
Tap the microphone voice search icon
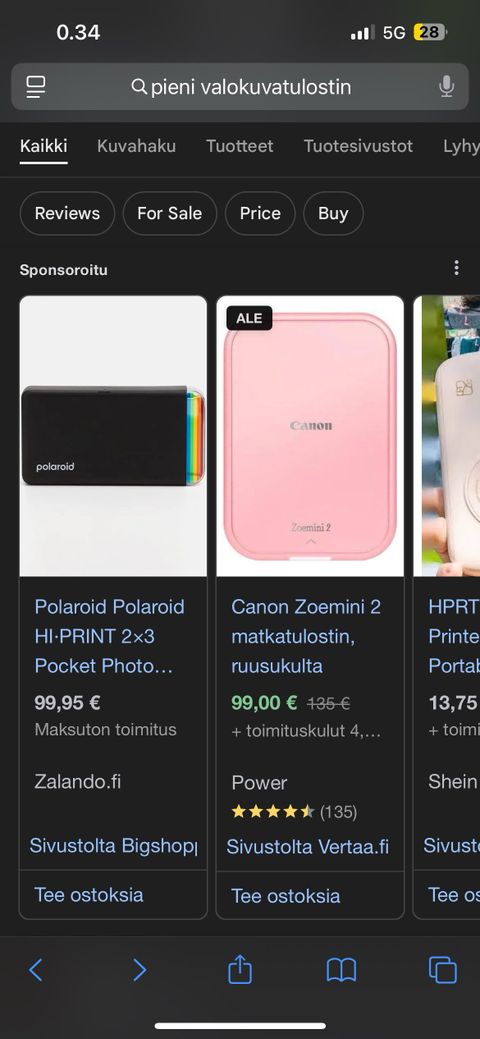click(447, 87)
